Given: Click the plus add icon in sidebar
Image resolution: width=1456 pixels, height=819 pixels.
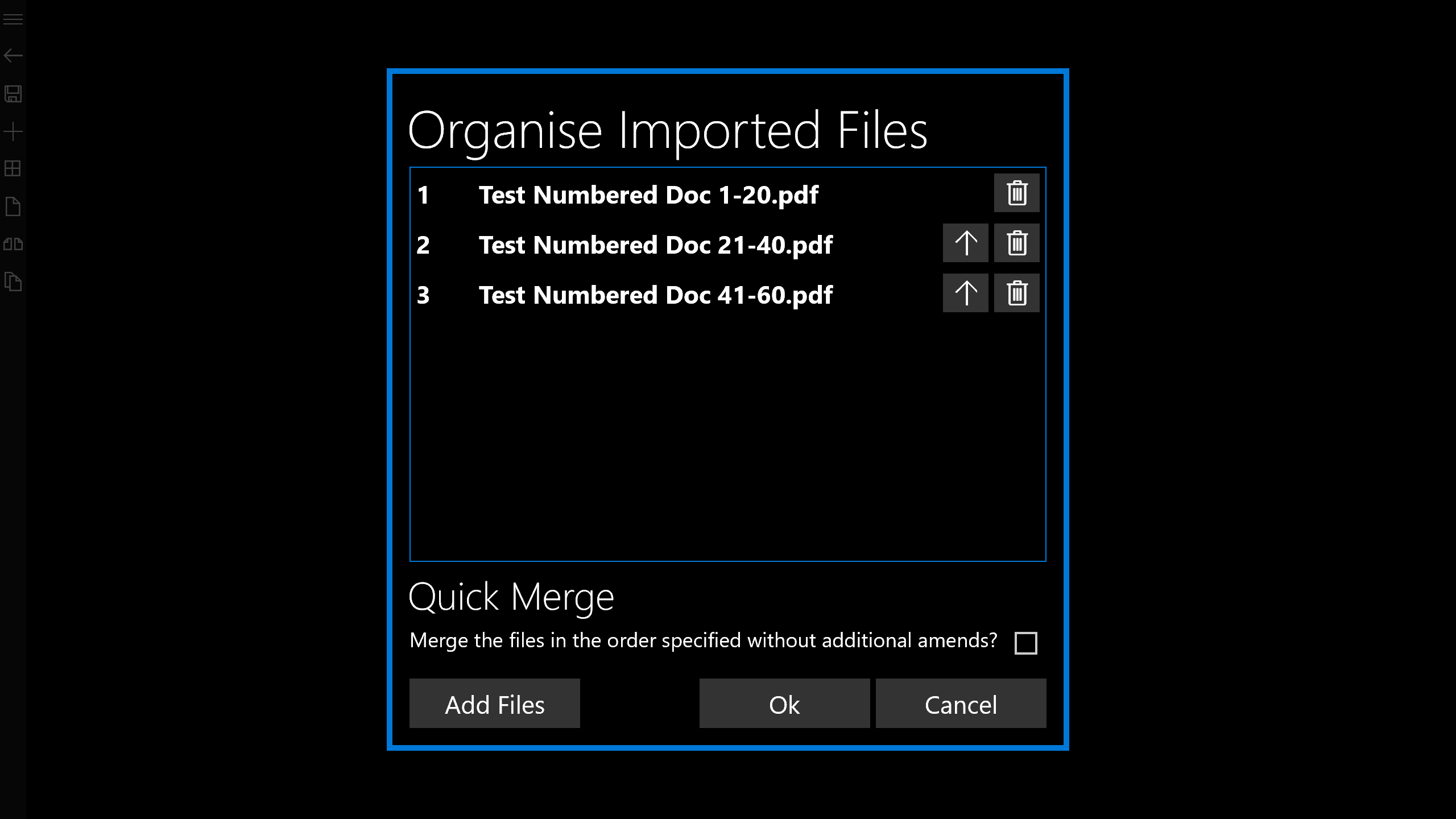Looking at the screenshot, I should pos(13,132).
